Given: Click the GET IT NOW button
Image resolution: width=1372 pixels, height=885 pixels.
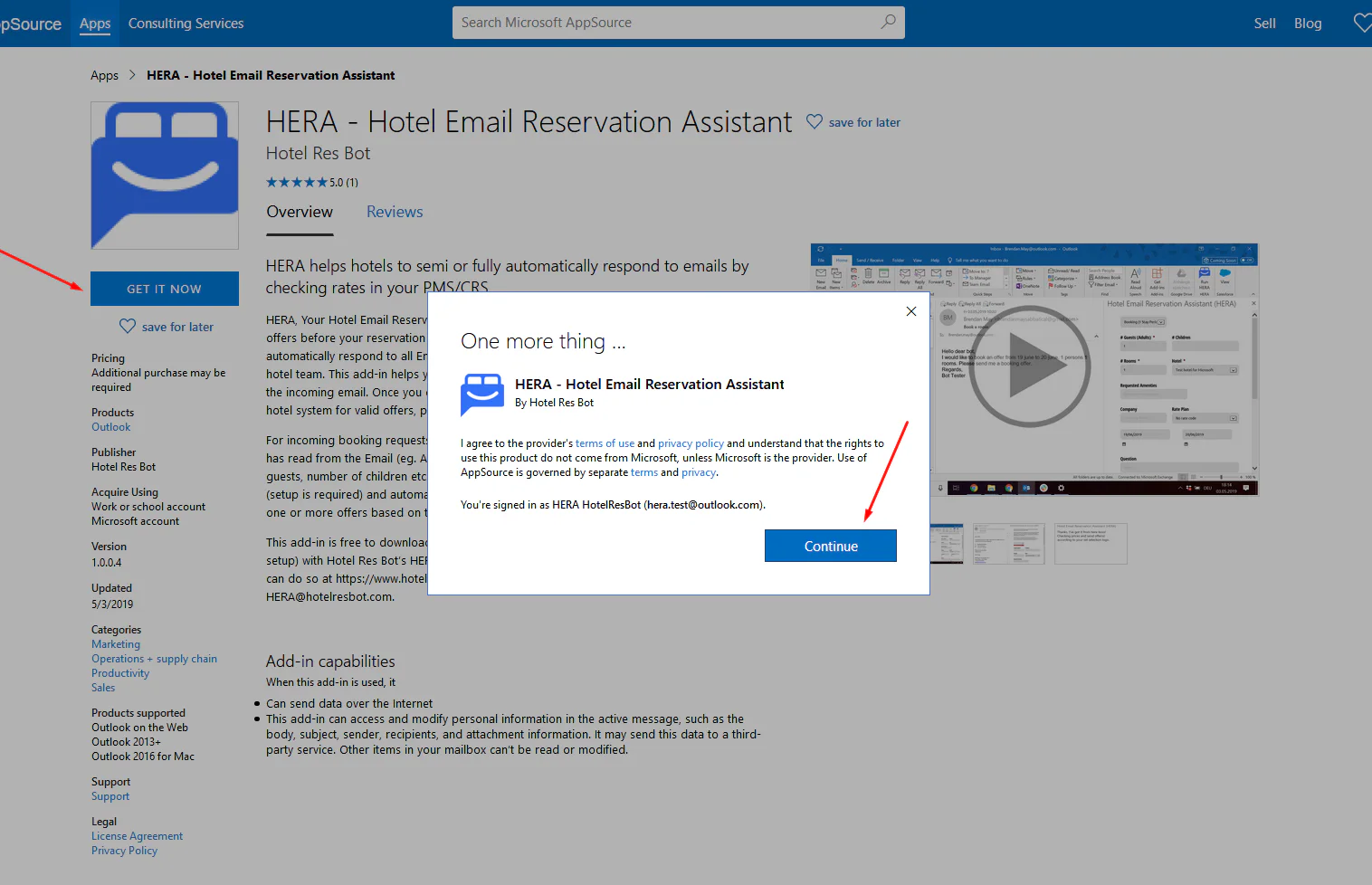Looking at the screenshot, I should pos(165,289).
